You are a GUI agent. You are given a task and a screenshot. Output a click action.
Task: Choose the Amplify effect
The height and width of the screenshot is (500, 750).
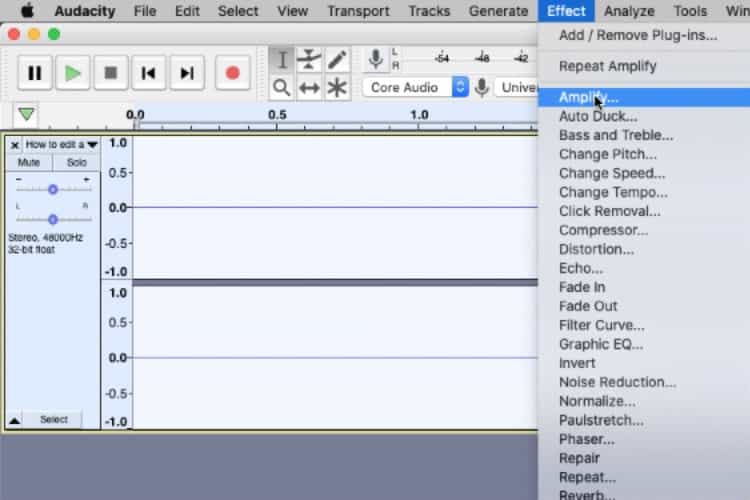644,98
